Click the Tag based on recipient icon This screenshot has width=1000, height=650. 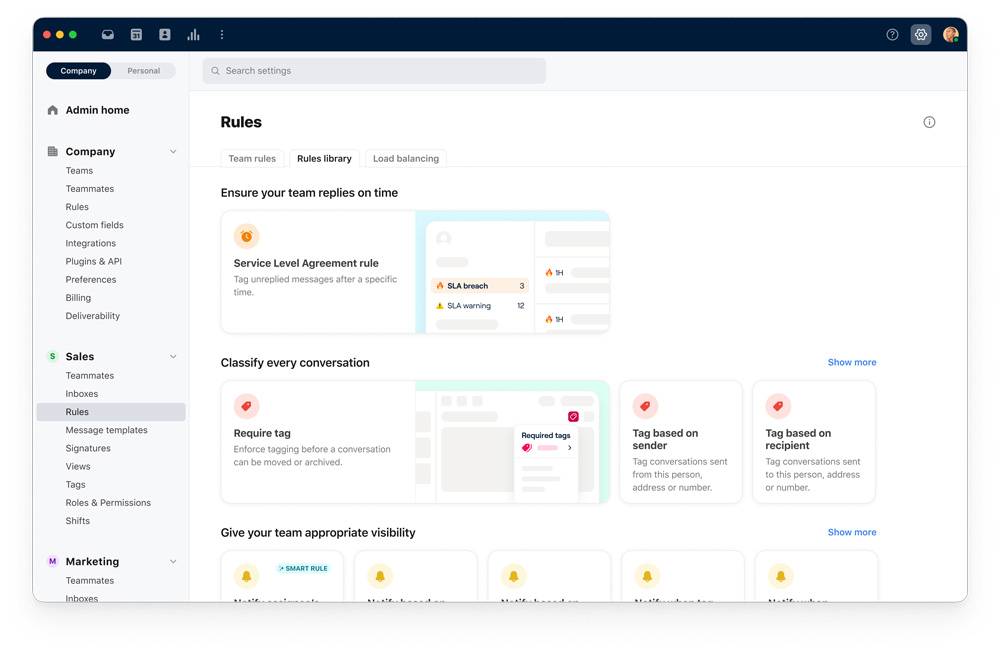pos(778,406)
